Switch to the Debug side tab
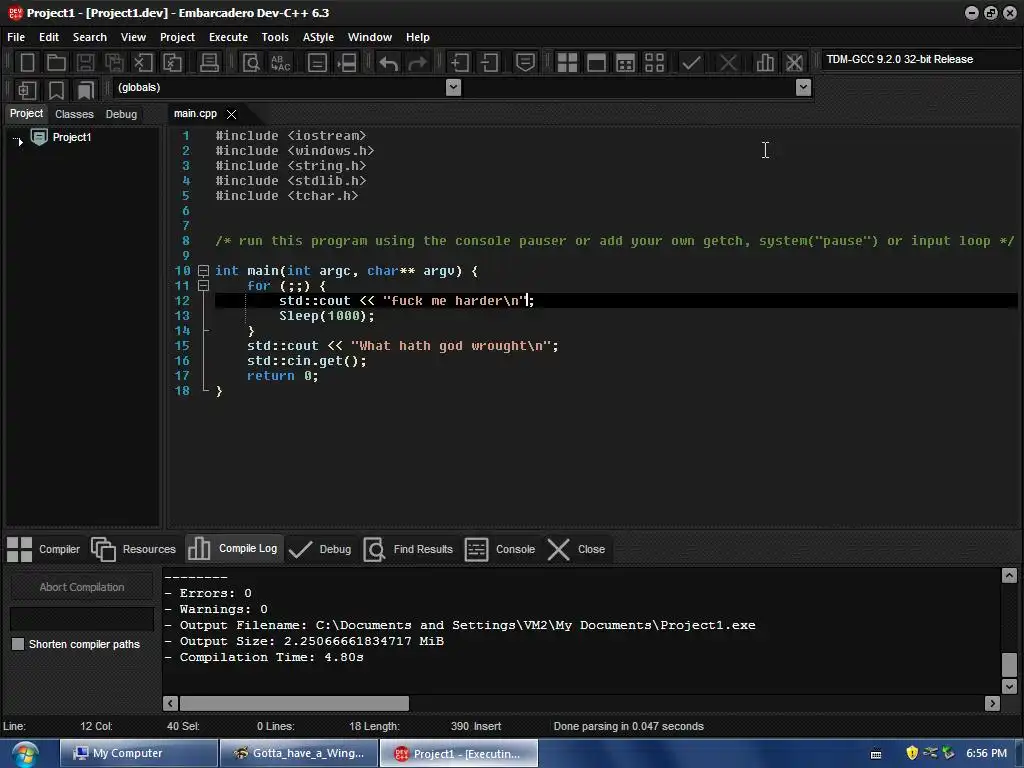The height and width of the screenshot is (768, 1024). click(x=121, y=114)
